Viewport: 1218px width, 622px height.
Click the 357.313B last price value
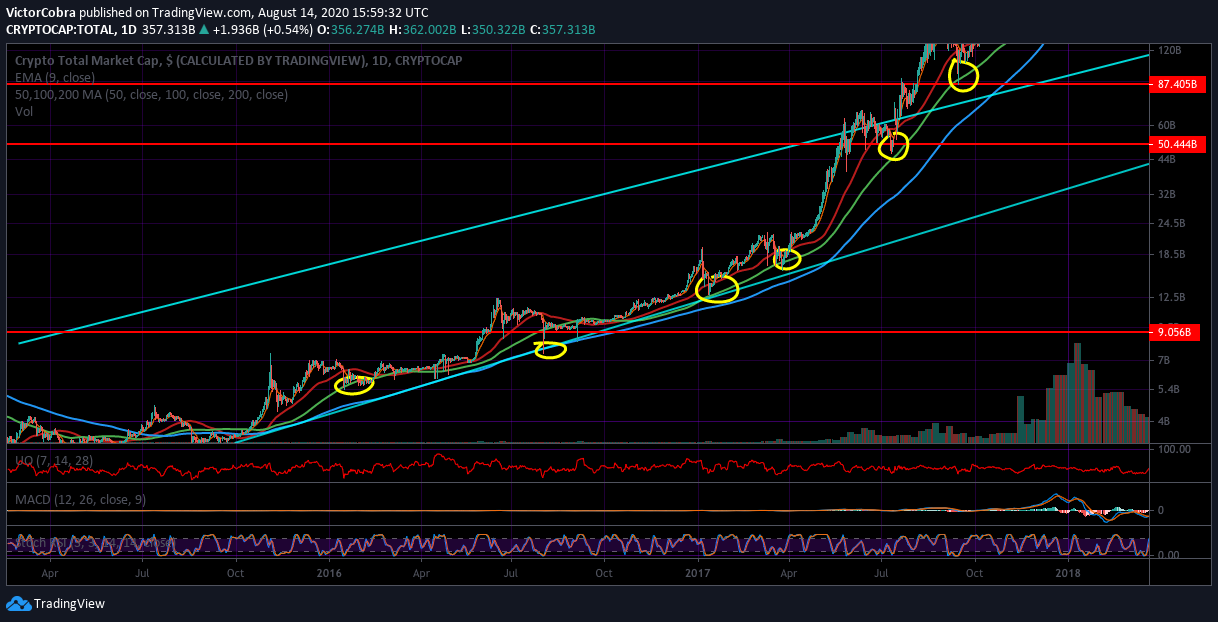170,30
